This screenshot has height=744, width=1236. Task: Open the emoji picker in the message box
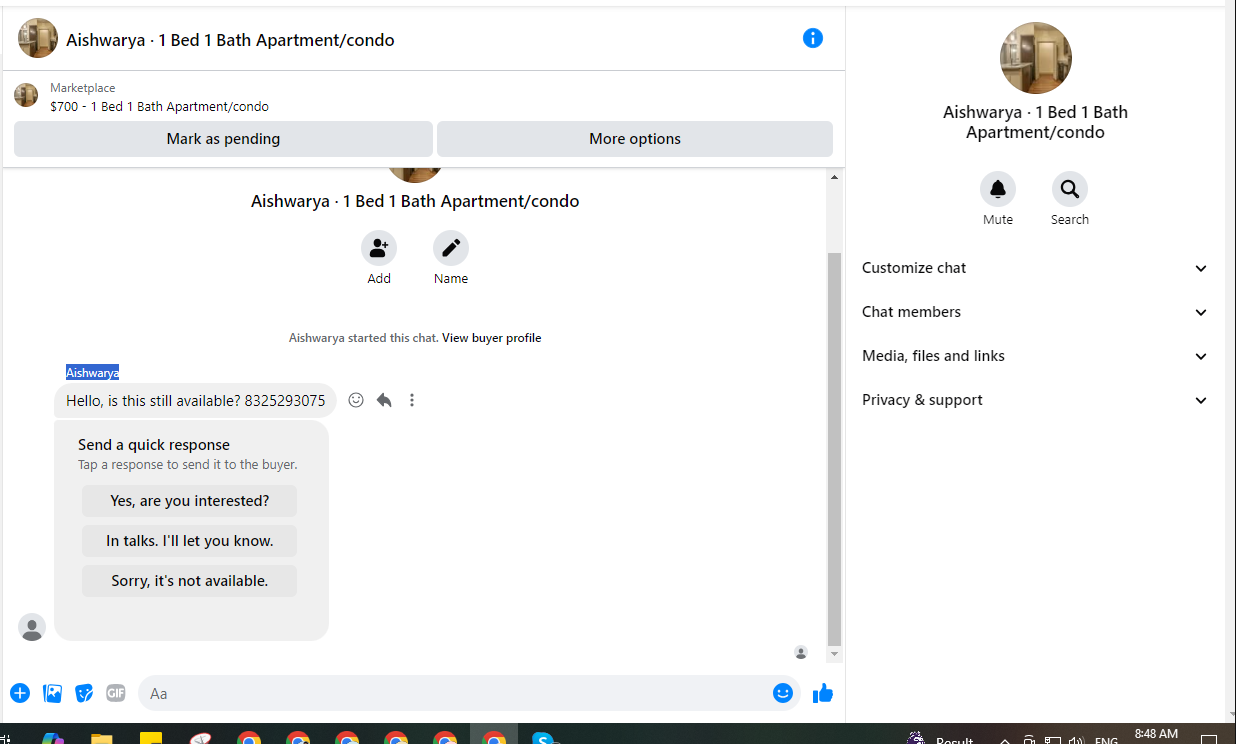point(783,693)
